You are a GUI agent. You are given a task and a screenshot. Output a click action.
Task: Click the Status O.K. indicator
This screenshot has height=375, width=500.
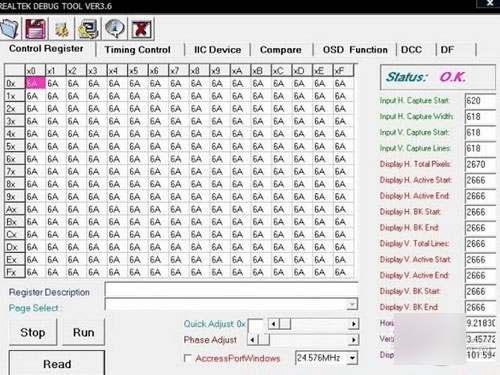pyautogui.click(x=438, y=77)
